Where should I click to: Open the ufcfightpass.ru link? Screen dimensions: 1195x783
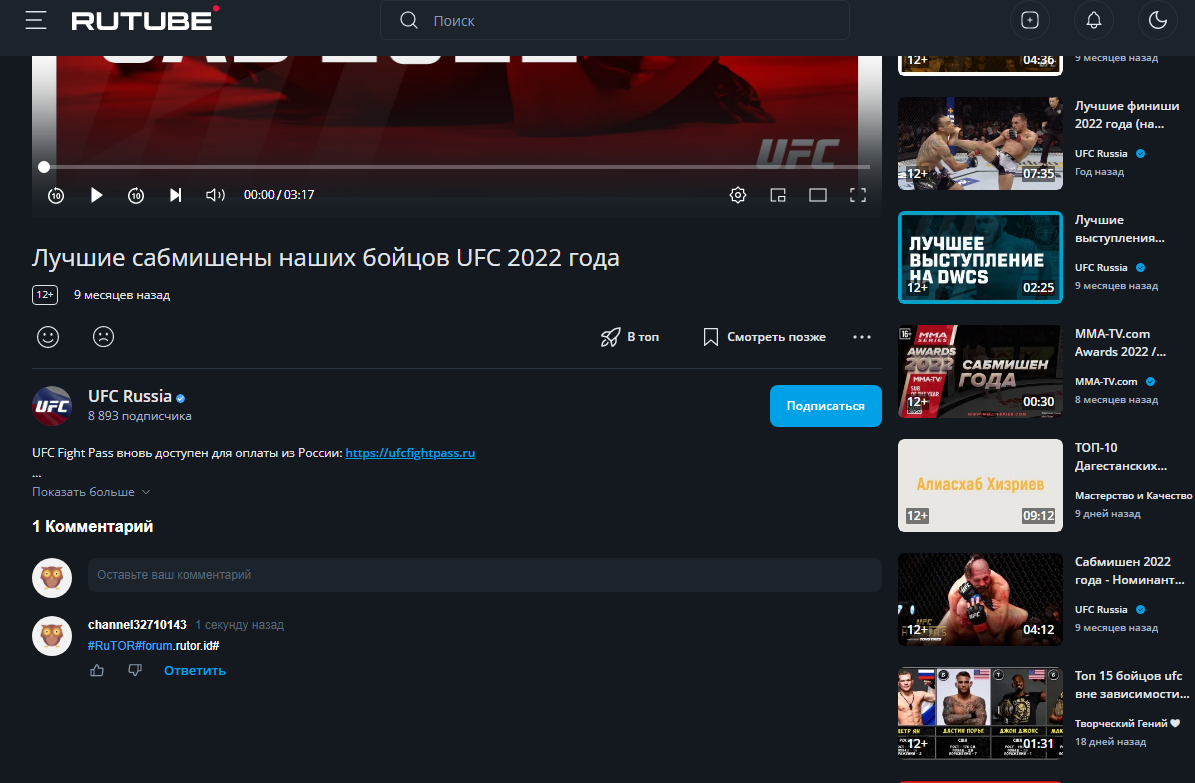pyautogui.click(x=410, y=453)
